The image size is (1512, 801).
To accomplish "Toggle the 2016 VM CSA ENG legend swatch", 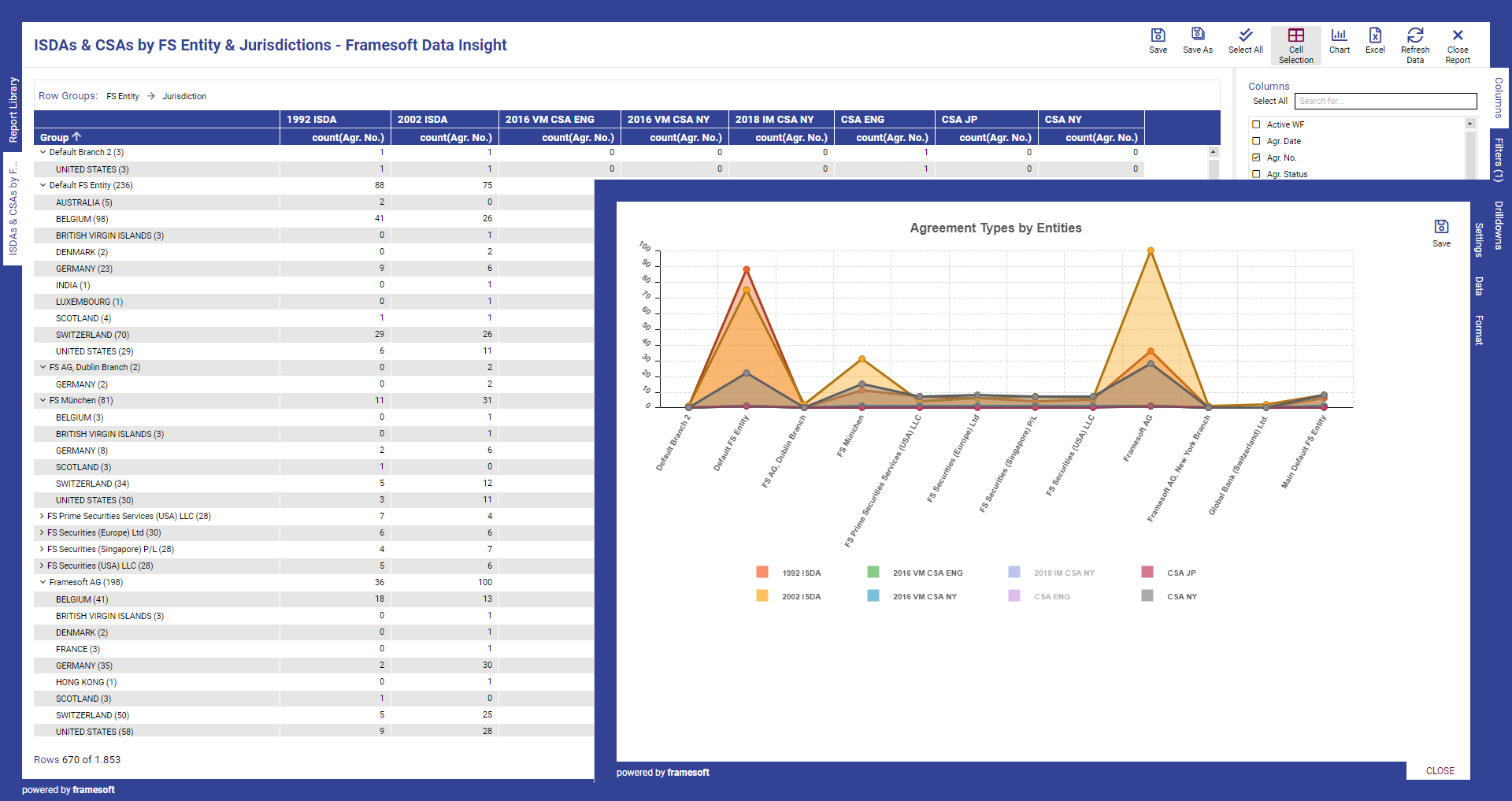I will pos(873,572).
